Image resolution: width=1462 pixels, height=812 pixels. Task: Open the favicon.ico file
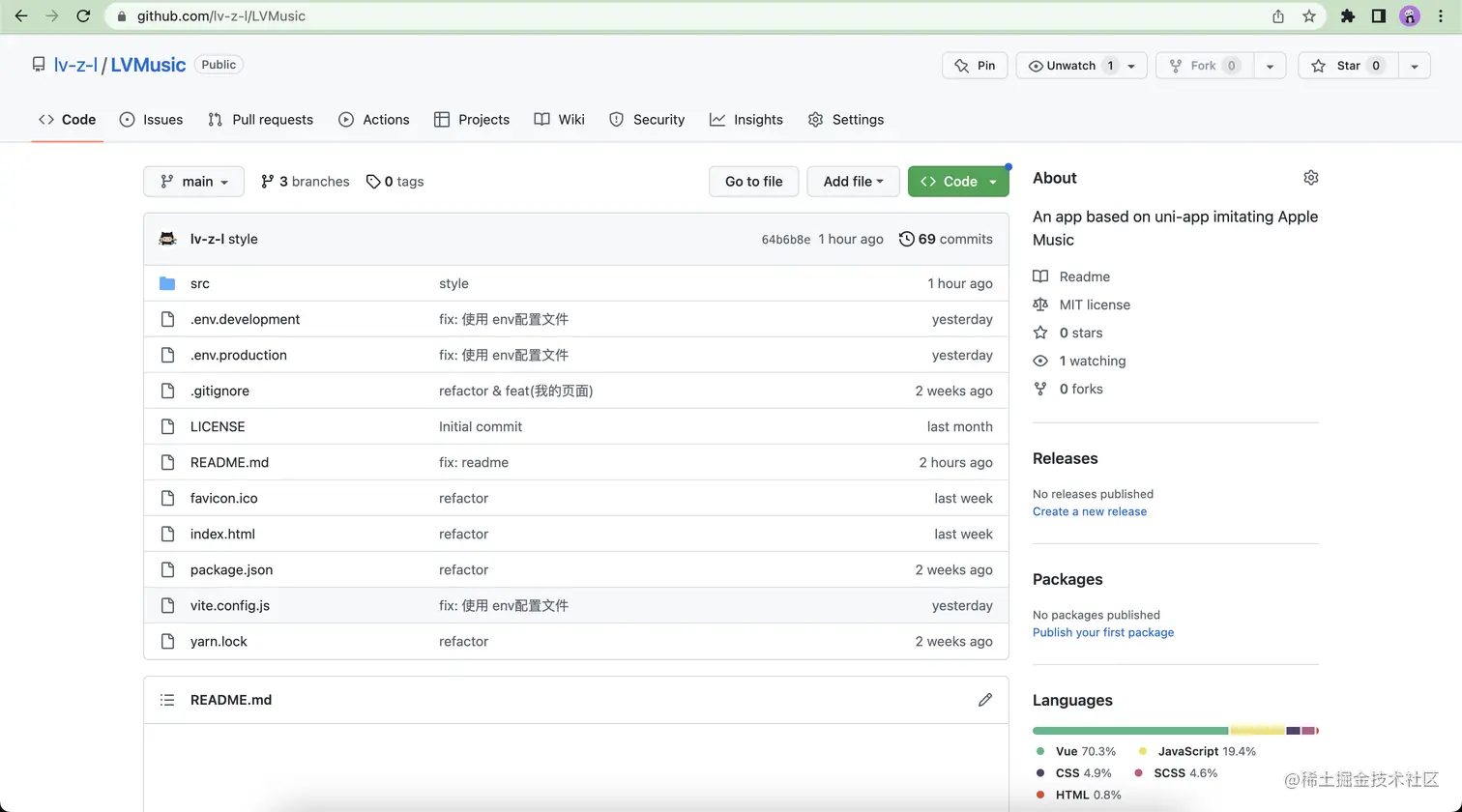224,498
